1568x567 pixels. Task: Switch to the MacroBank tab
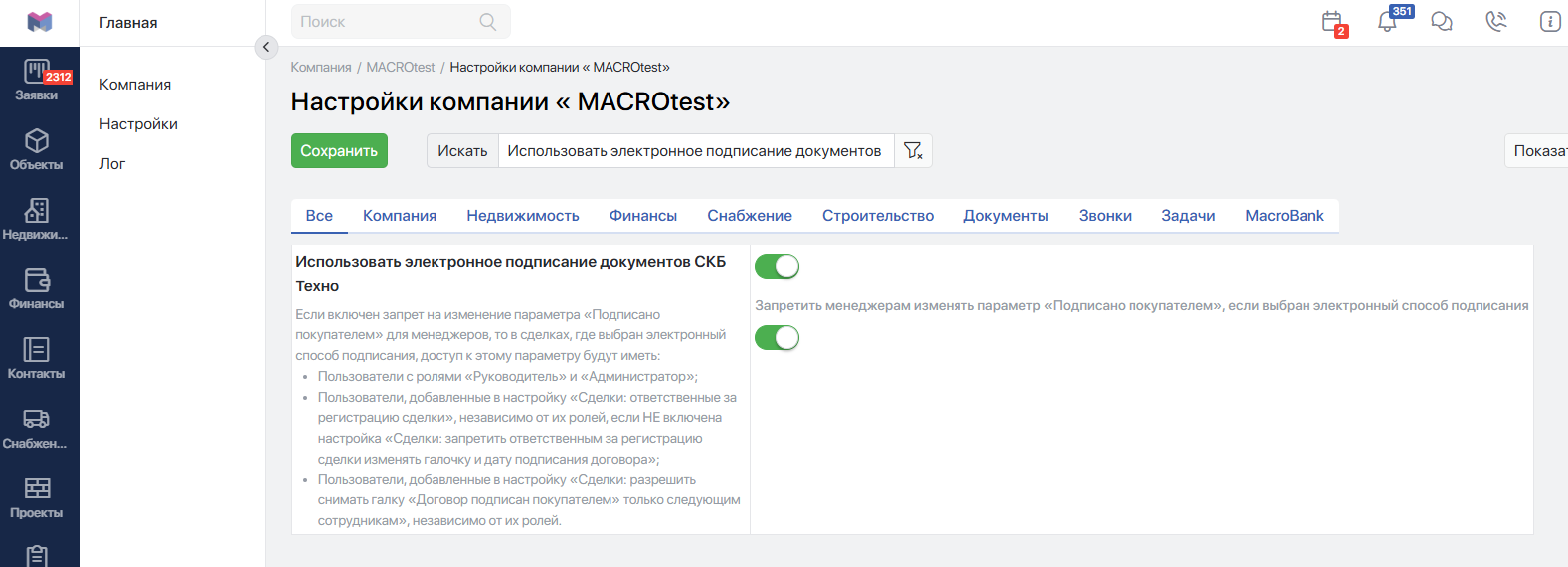pyautogui.click(x=1285, y=216)
